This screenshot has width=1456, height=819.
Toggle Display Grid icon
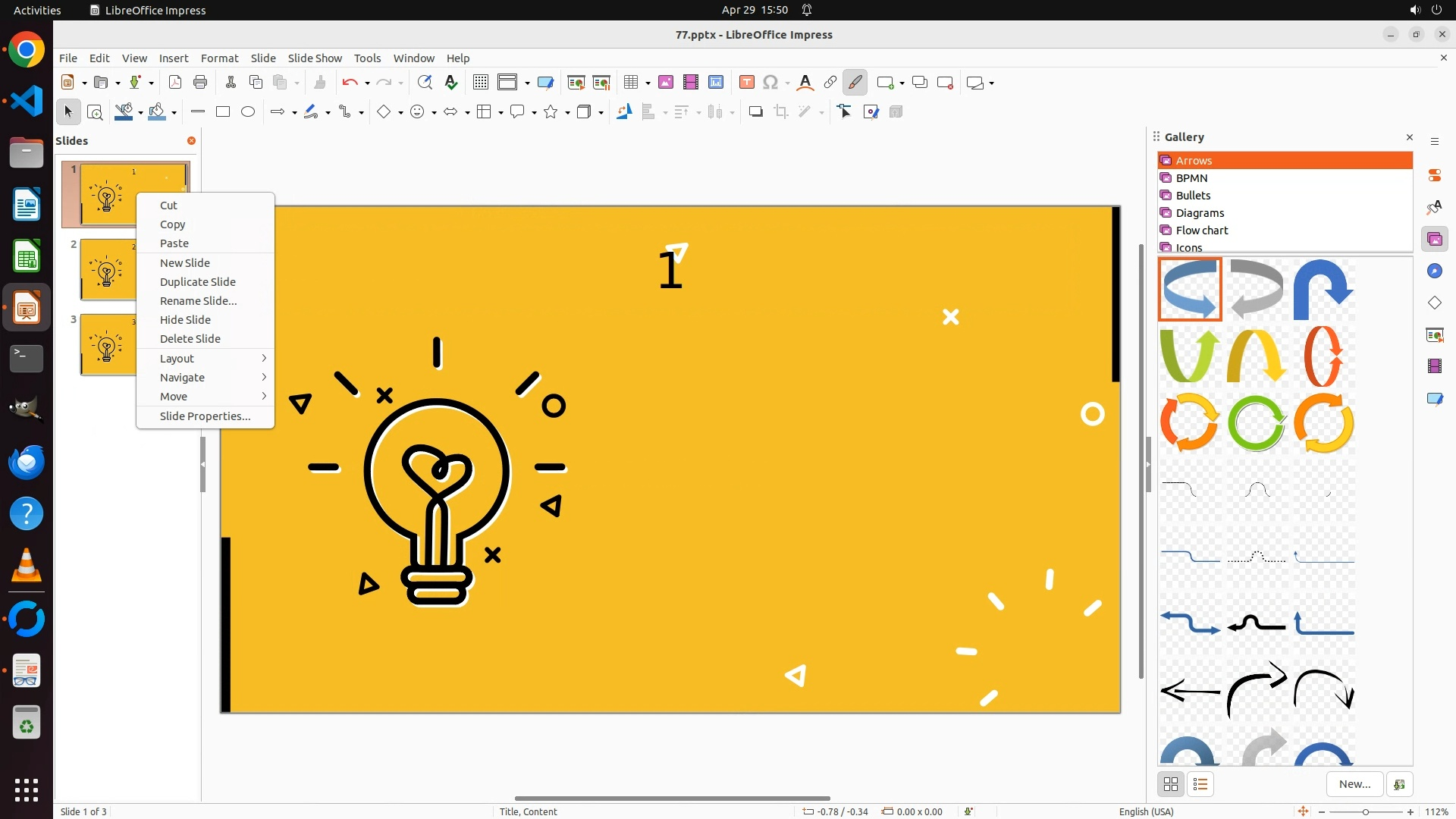point(480,83)
